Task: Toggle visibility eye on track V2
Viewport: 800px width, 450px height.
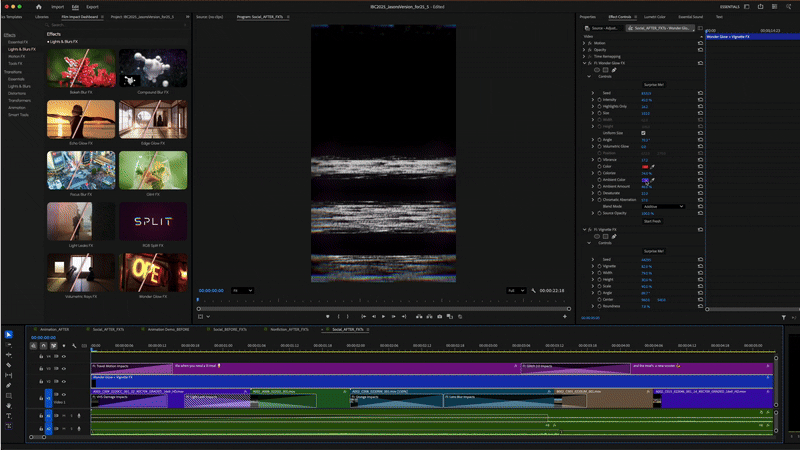Action: (x=63, y=380)
